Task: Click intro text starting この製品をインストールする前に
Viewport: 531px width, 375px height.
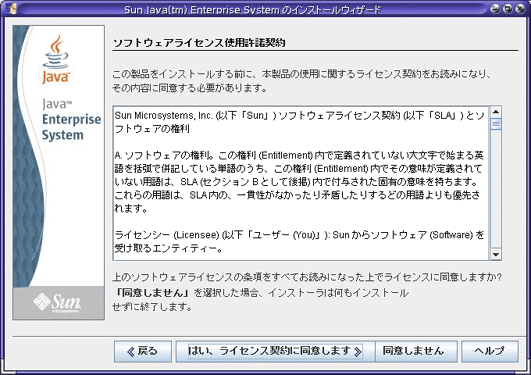Action: tap(302, 81)
